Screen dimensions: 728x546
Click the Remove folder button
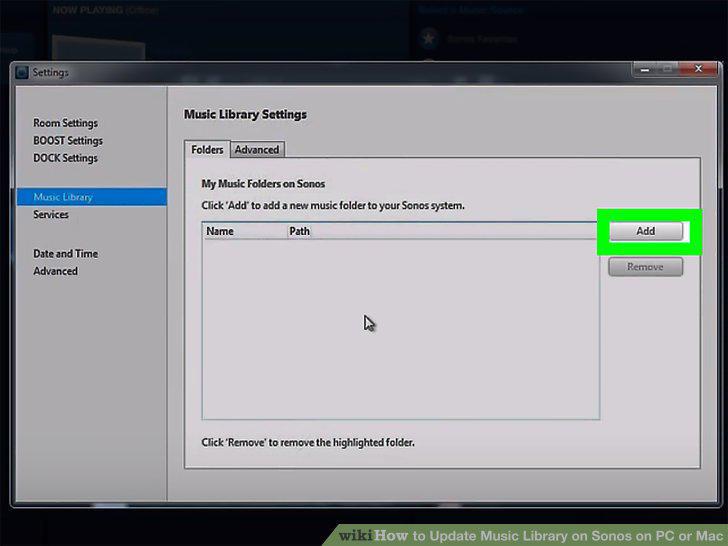coord(645,267)
